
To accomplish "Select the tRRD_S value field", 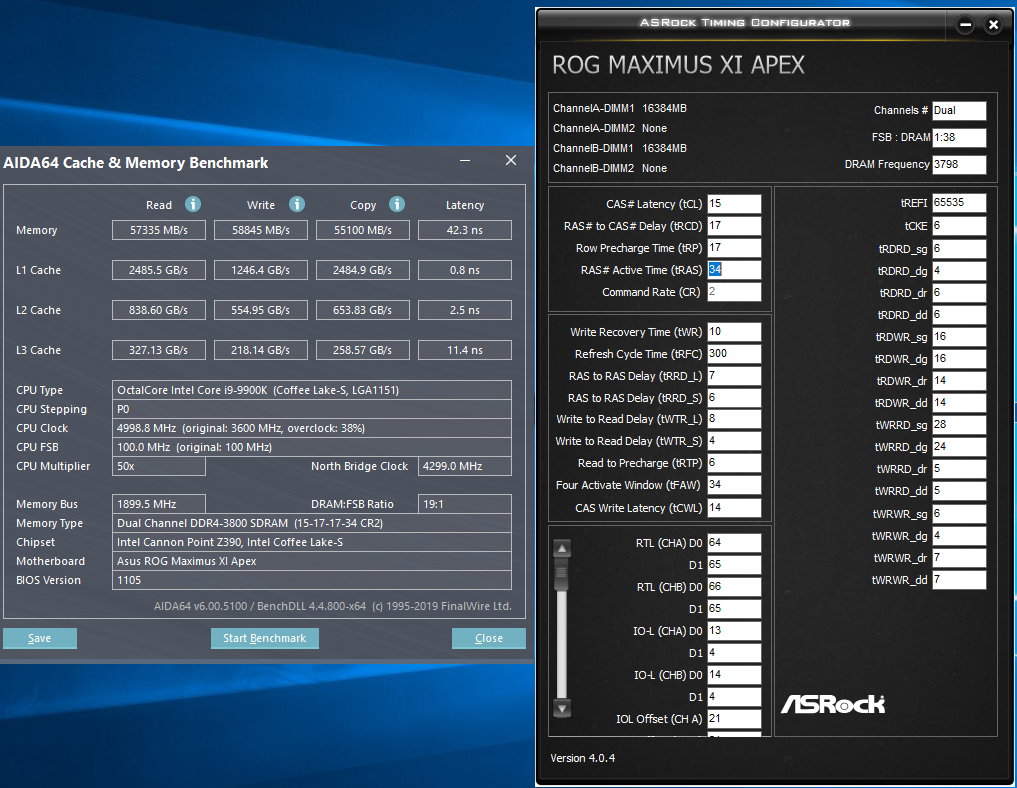I will [x=734, y=398].
